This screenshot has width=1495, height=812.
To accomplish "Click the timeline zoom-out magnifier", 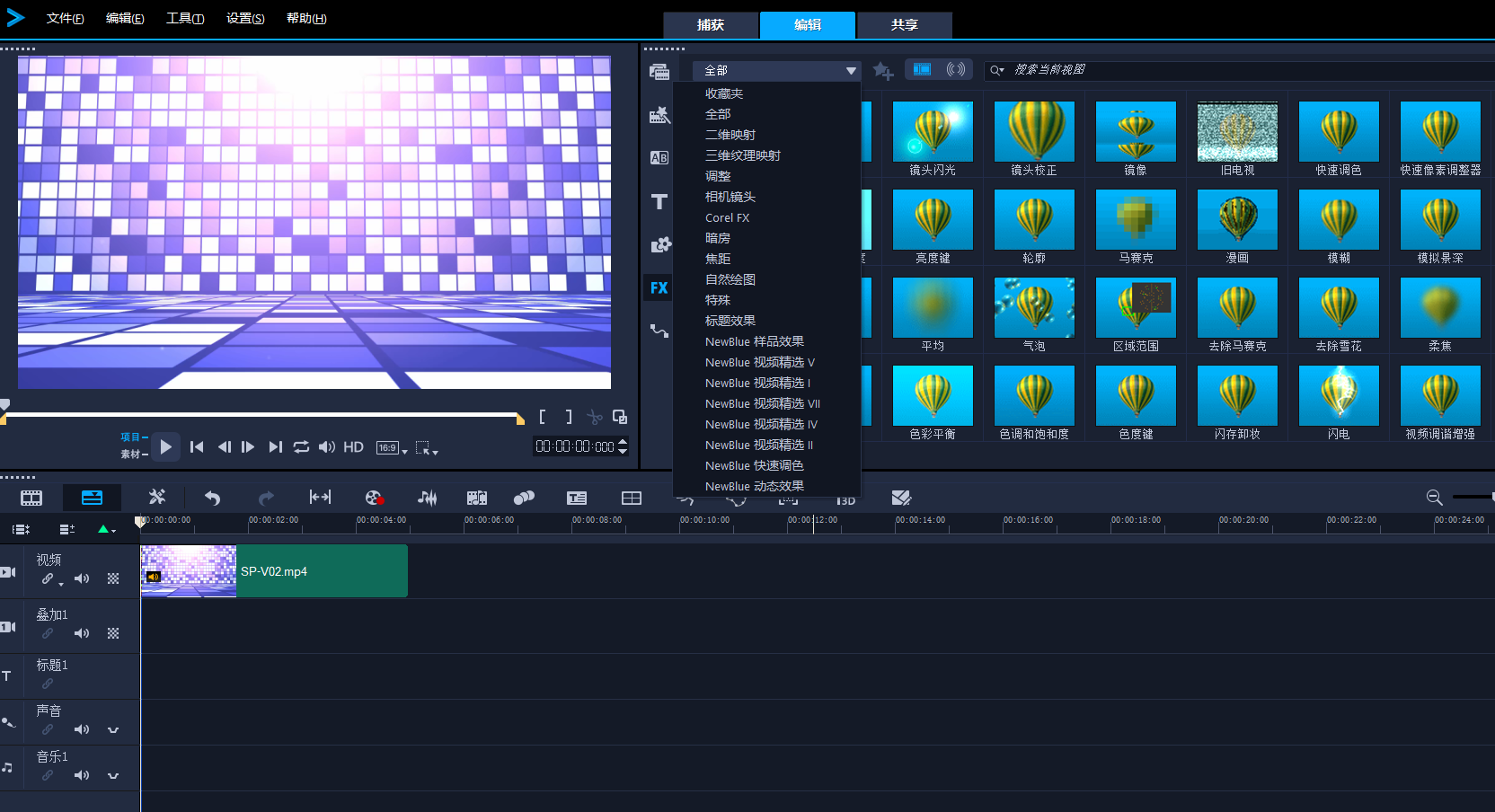I will coord(1435,498).
